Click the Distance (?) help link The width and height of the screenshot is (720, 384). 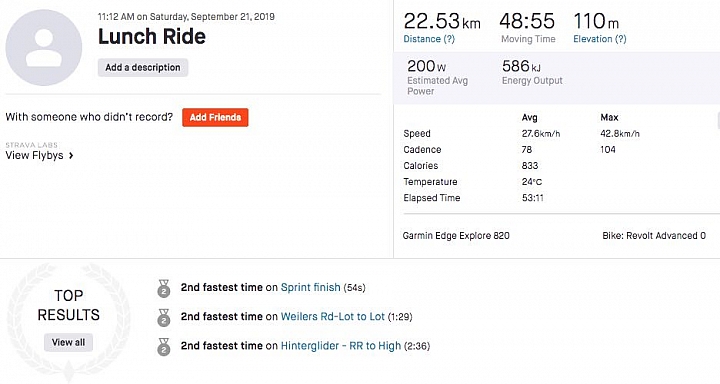pyautogui.click(x=429, y=39)
